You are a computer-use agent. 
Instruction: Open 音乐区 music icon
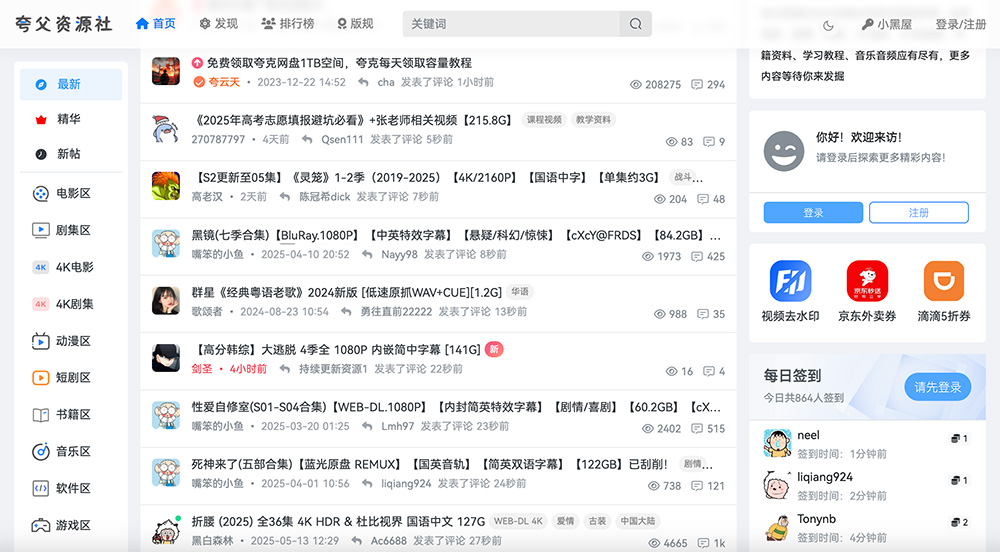41,451
